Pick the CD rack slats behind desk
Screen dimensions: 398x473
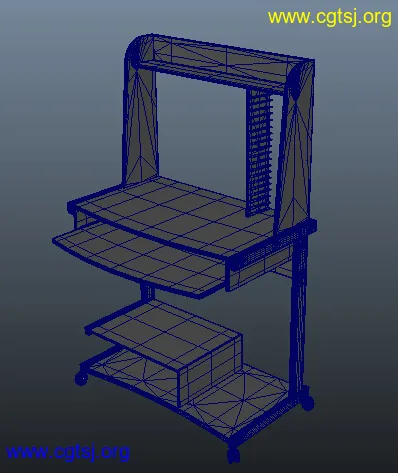pyautogui.click(x=259, y=152)
